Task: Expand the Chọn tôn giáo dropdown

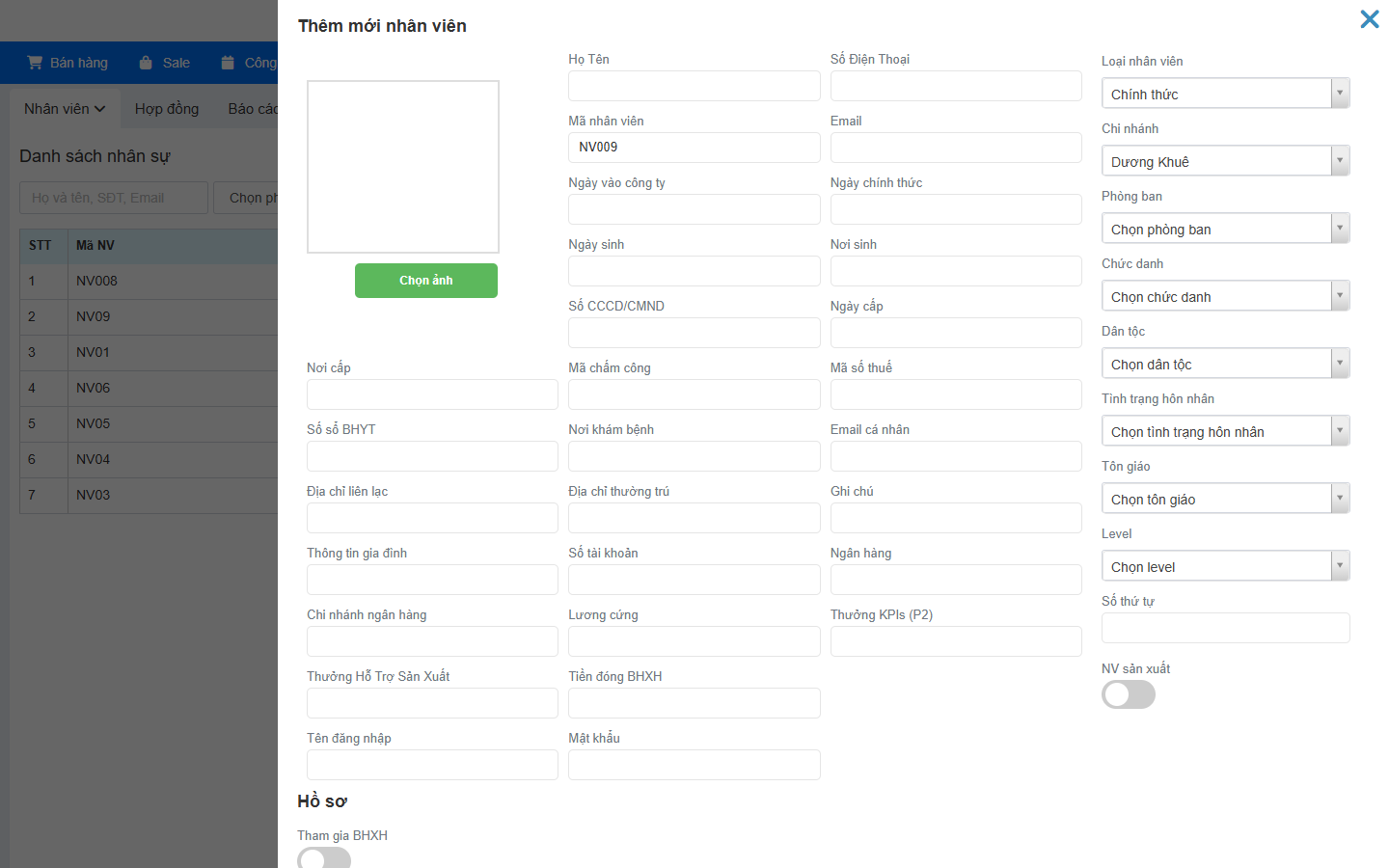Action: tap(1225, 499)
